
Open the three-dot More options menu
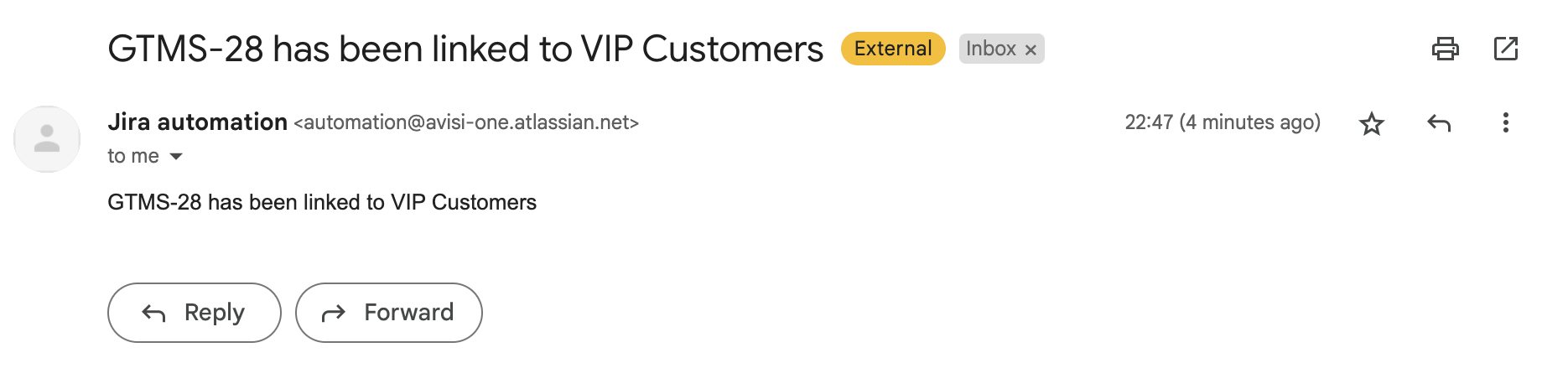point(1506,123)
